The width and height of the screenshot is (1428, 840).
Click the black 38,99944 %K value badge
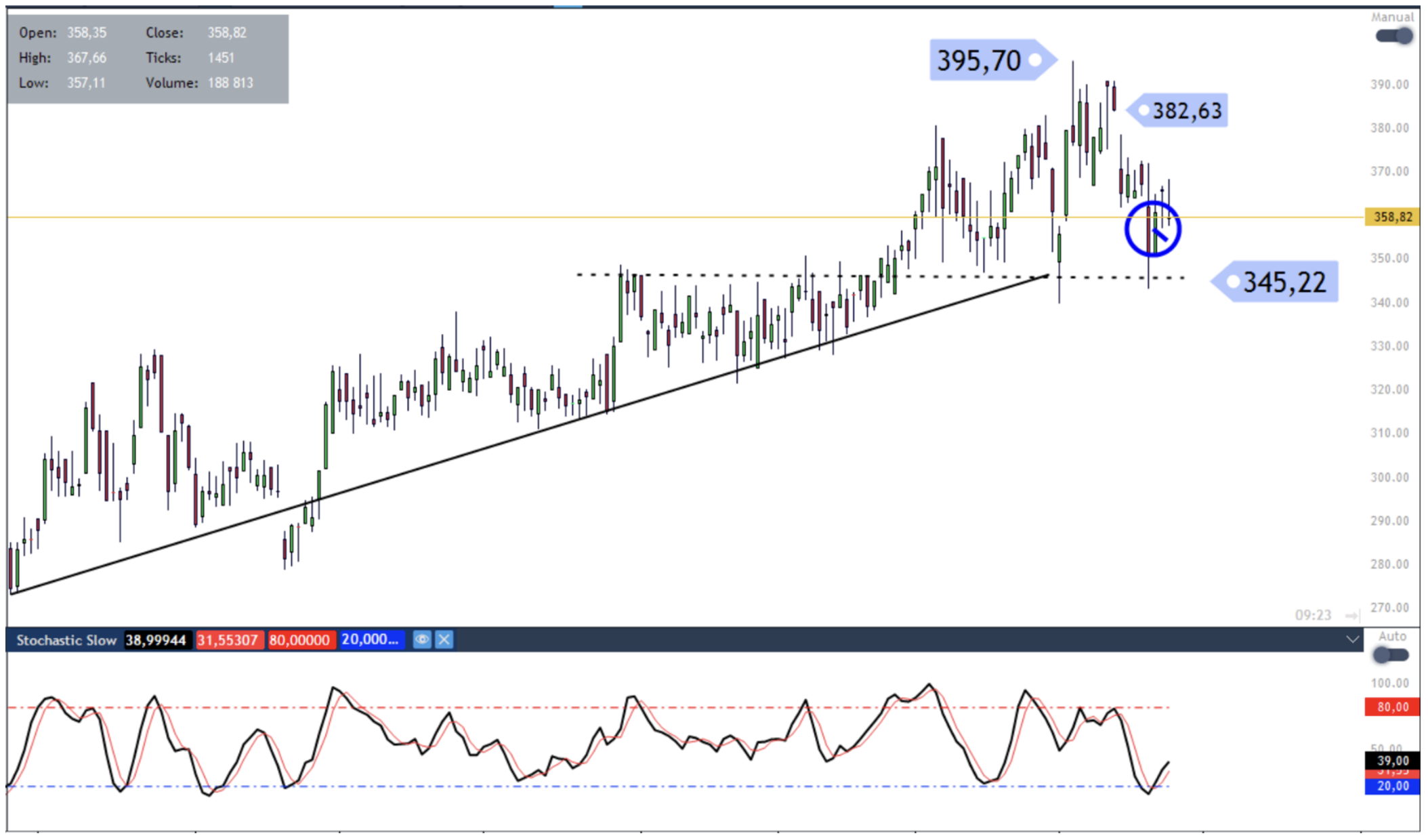click(156, 640)
